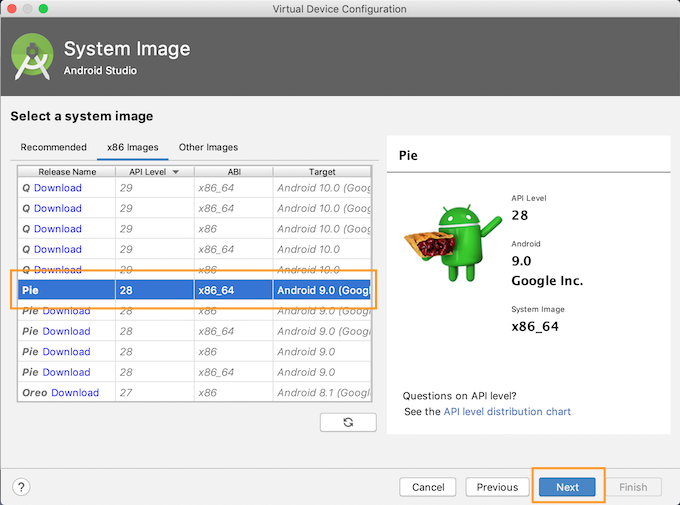This screenshot has height=505, width=680.
Task: Download Q x86 Android 10.0 Google image
Action: click(58, 229)
